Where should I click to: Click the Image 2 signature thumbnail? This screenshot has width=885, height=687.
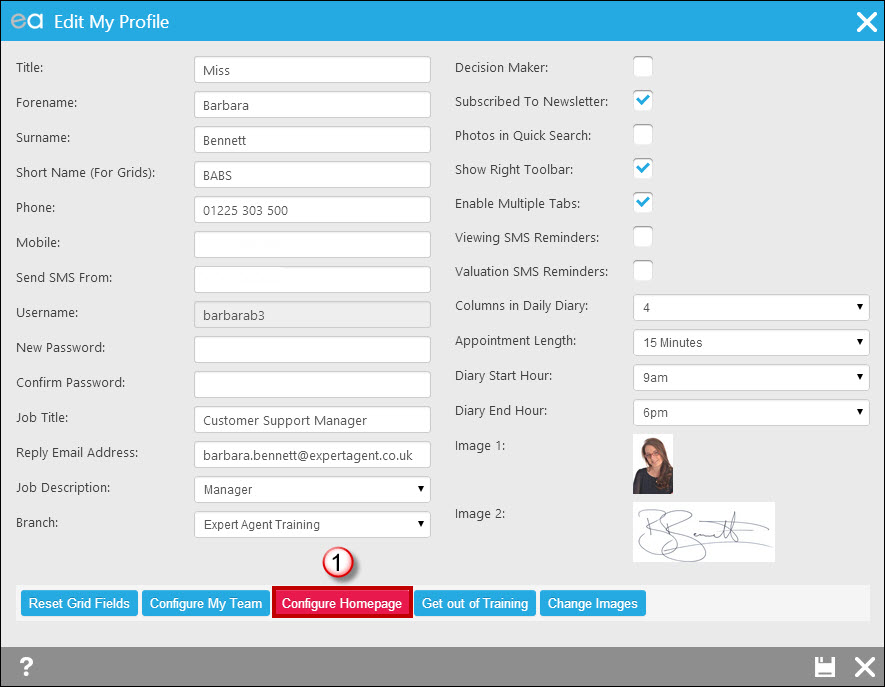pos(704,532)
